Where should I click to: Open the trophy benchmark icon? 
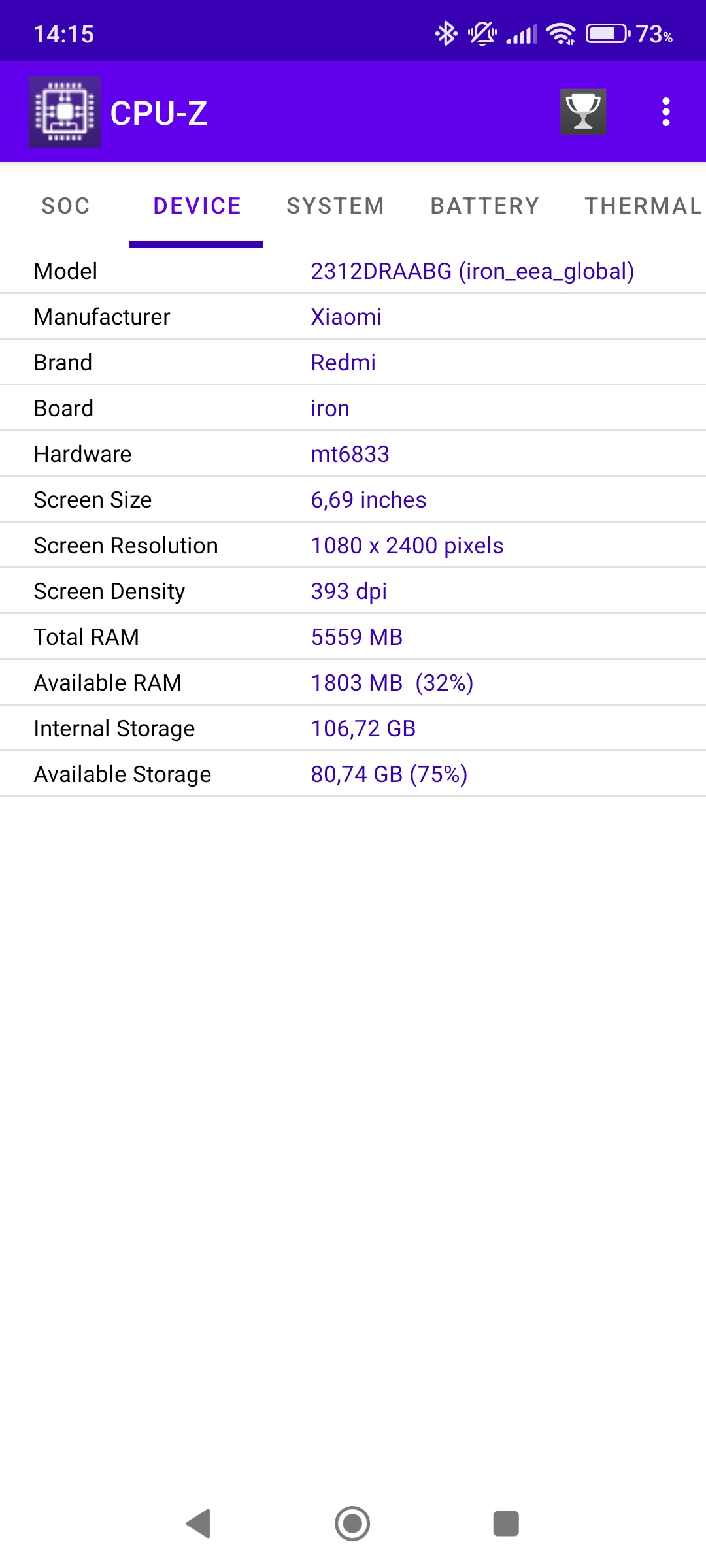[583, 112]
